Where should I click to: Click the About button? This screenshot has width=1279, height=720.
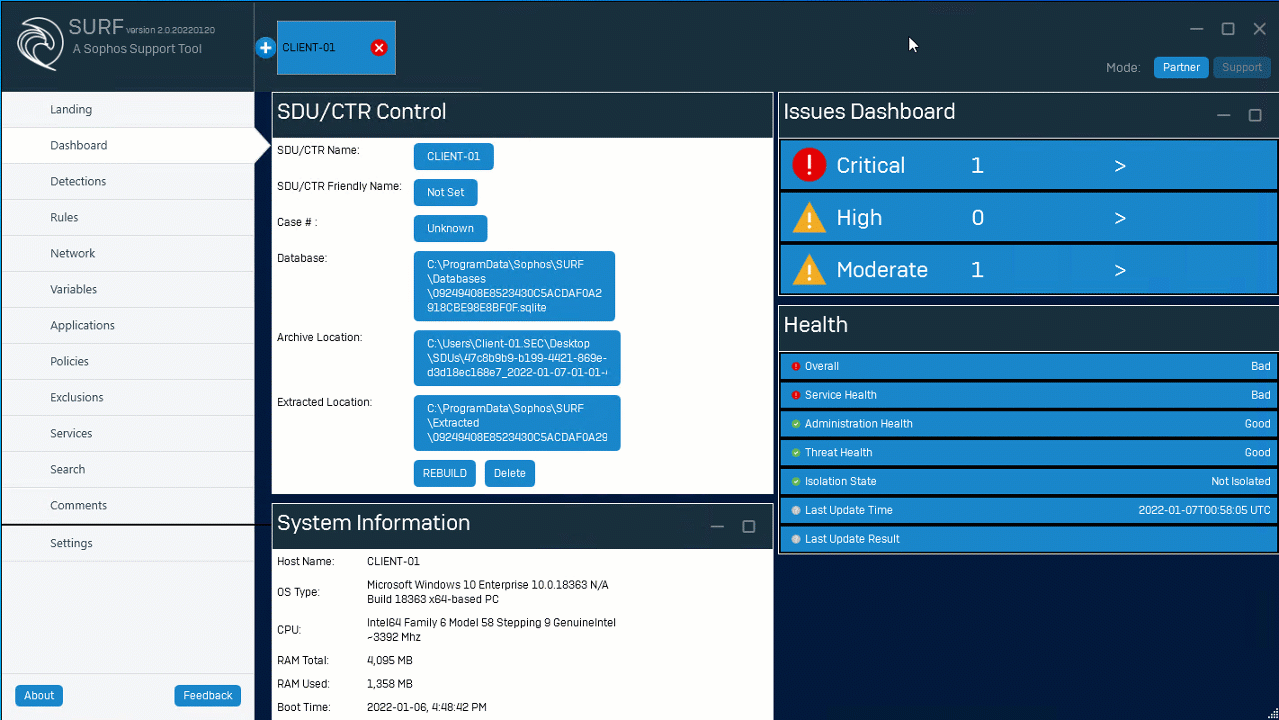click(39, 696)
